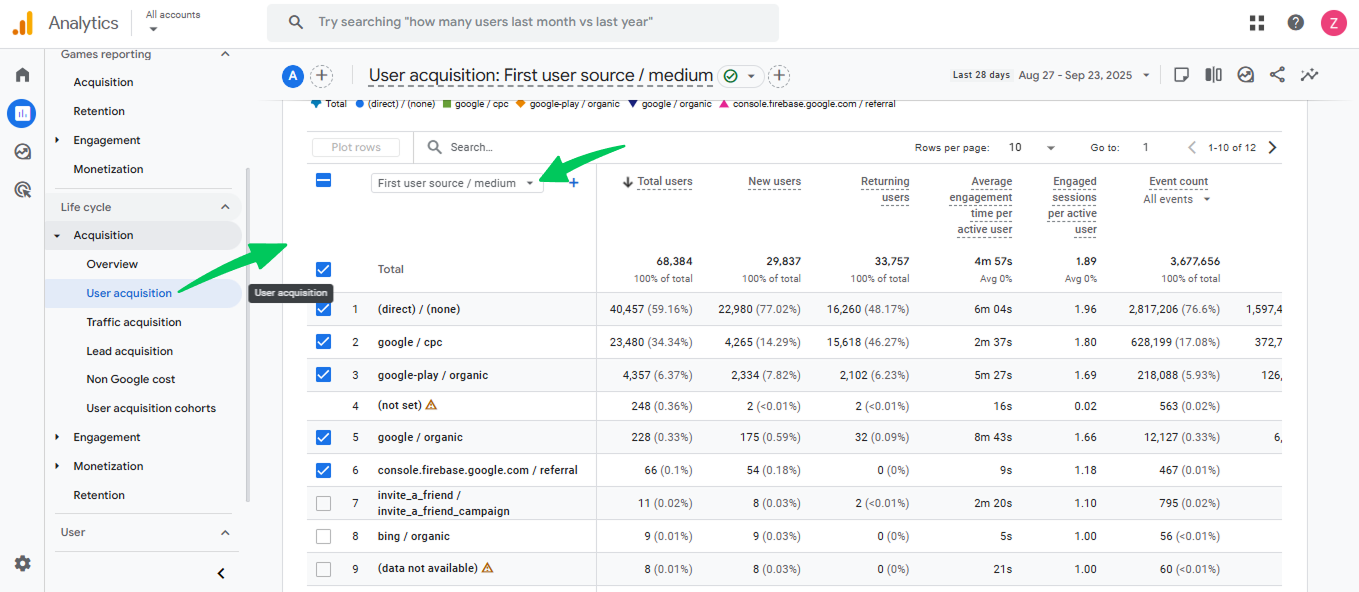The image size is (1359, 592).
Task: Open the Help question mark icon
Action: (x=1296, y=22)
